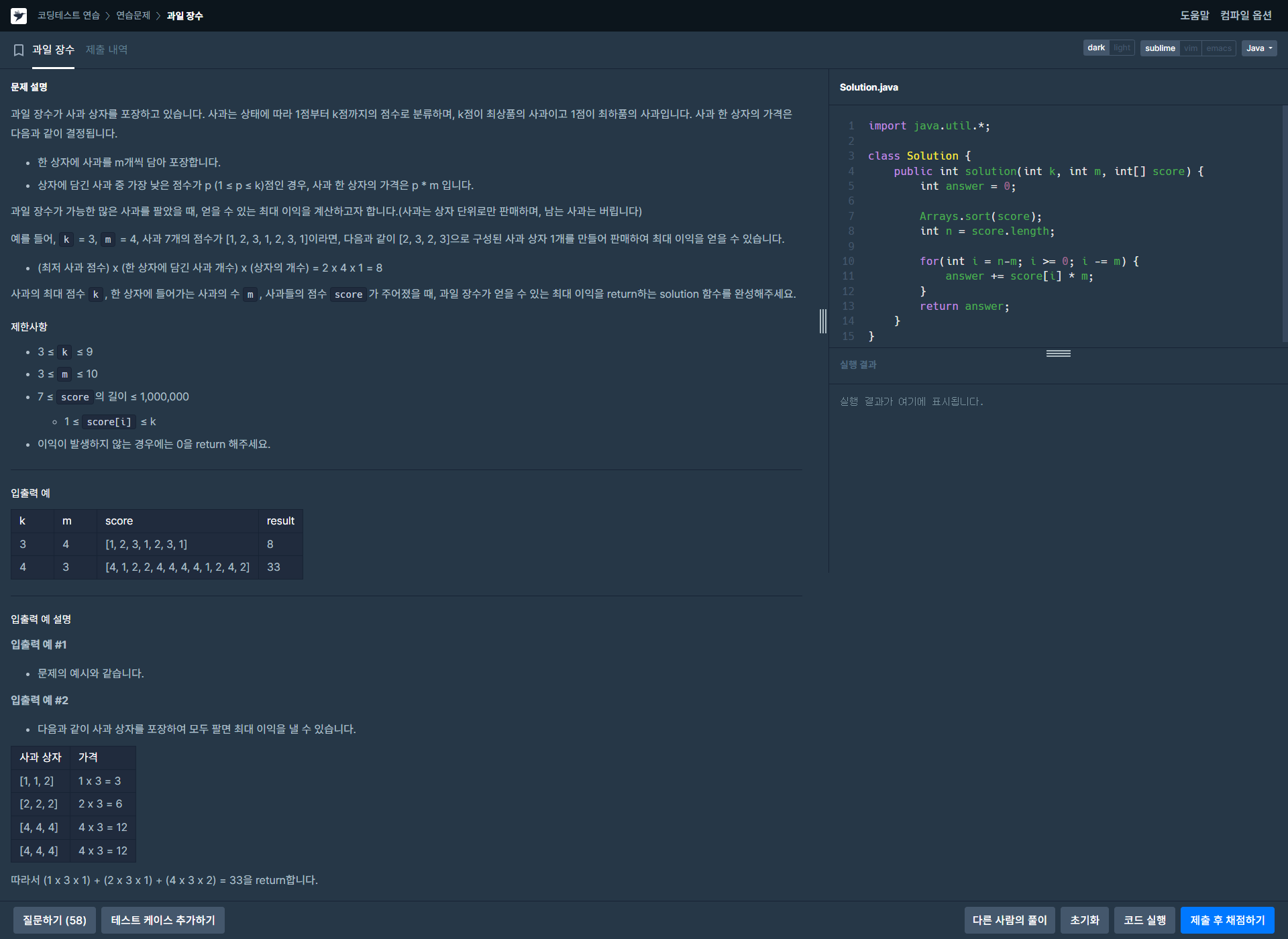Click the vertical panel resize handle

point(823,321)
